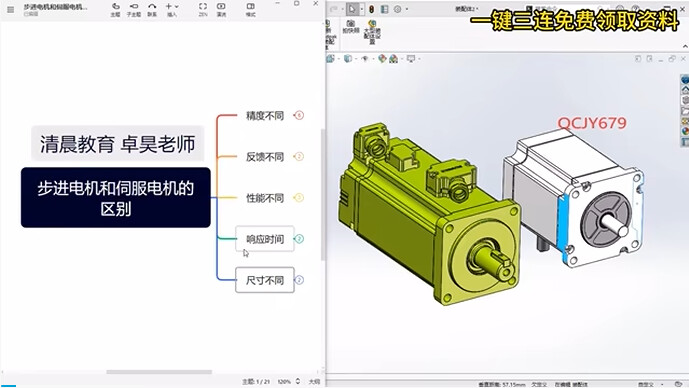
Task: Collapse the 精度不同 branch counter
Action: [x=299, y=116]
